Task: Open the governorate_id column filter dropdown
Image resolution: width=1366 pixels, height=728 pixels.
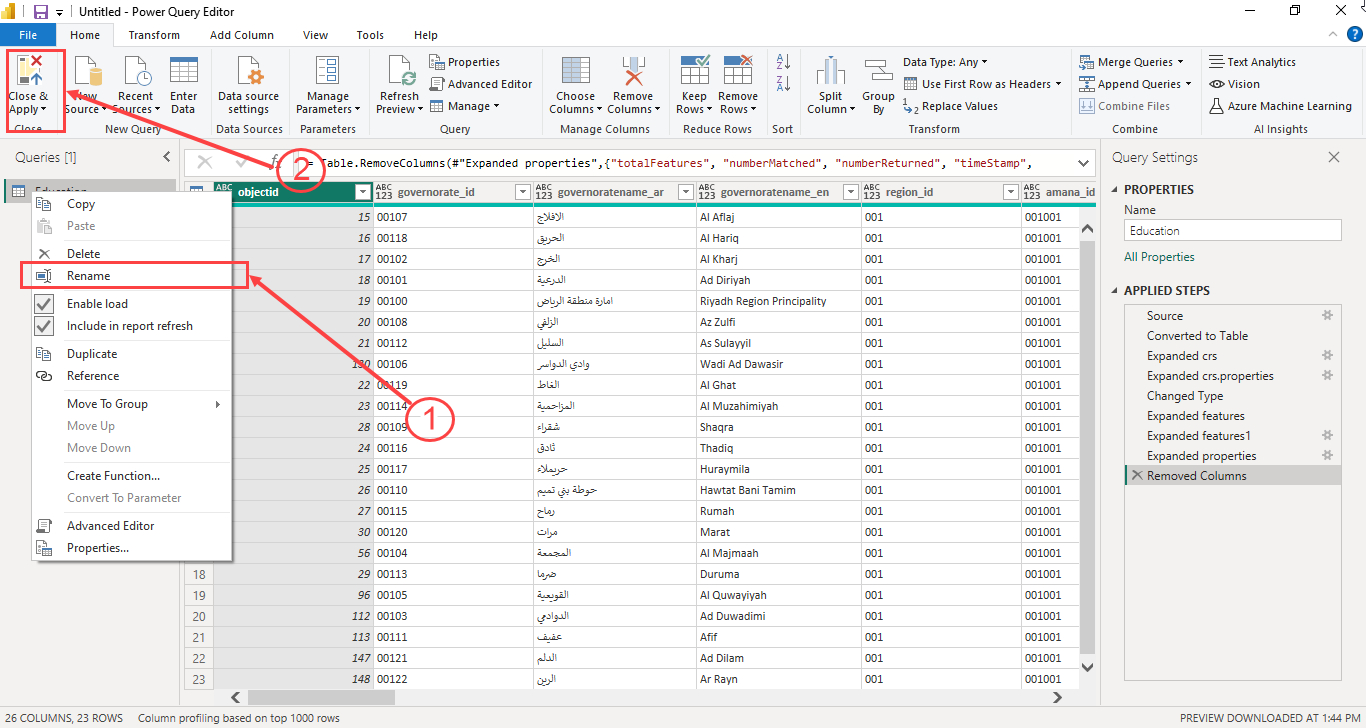Action: point(522,191)
